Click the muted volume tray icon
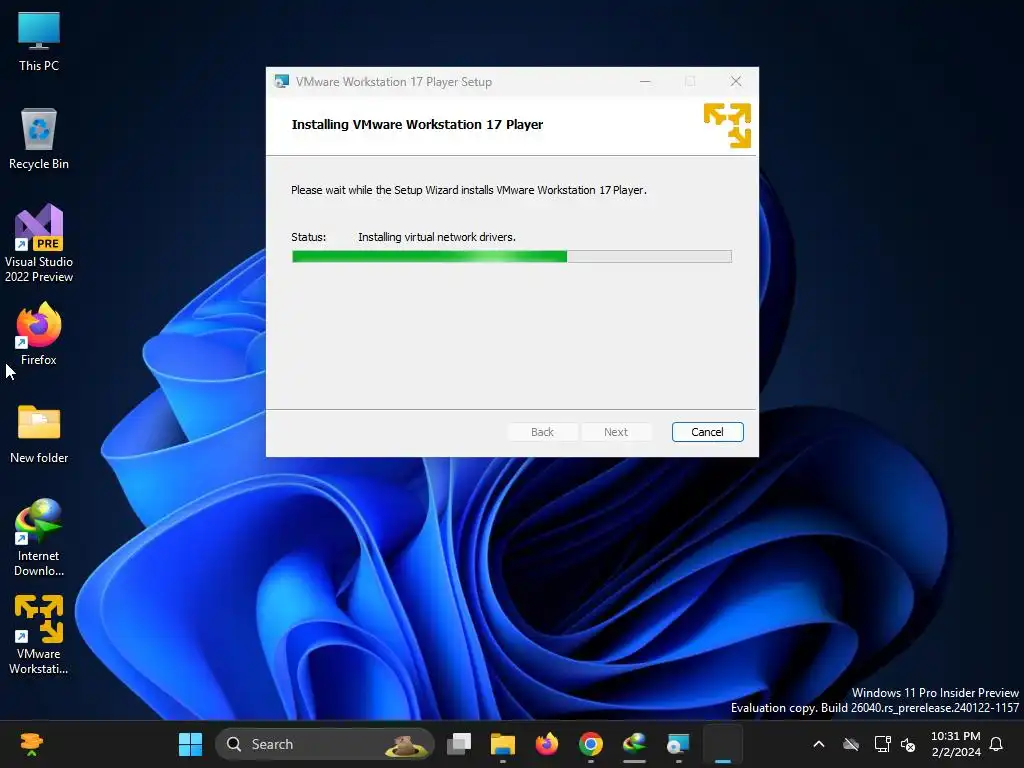The height and width of the screenshot is (768, 1024). 908,744
